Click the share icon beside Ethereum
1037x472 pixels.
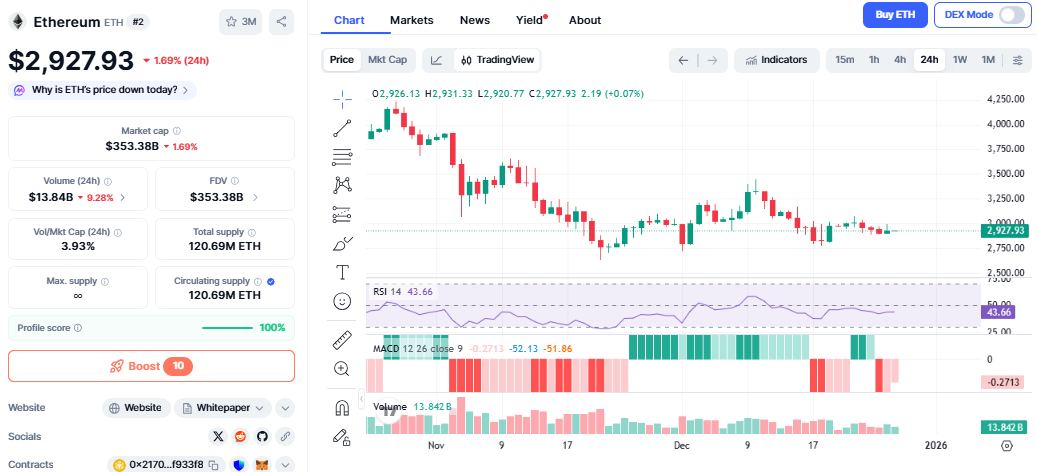point(281,20)
